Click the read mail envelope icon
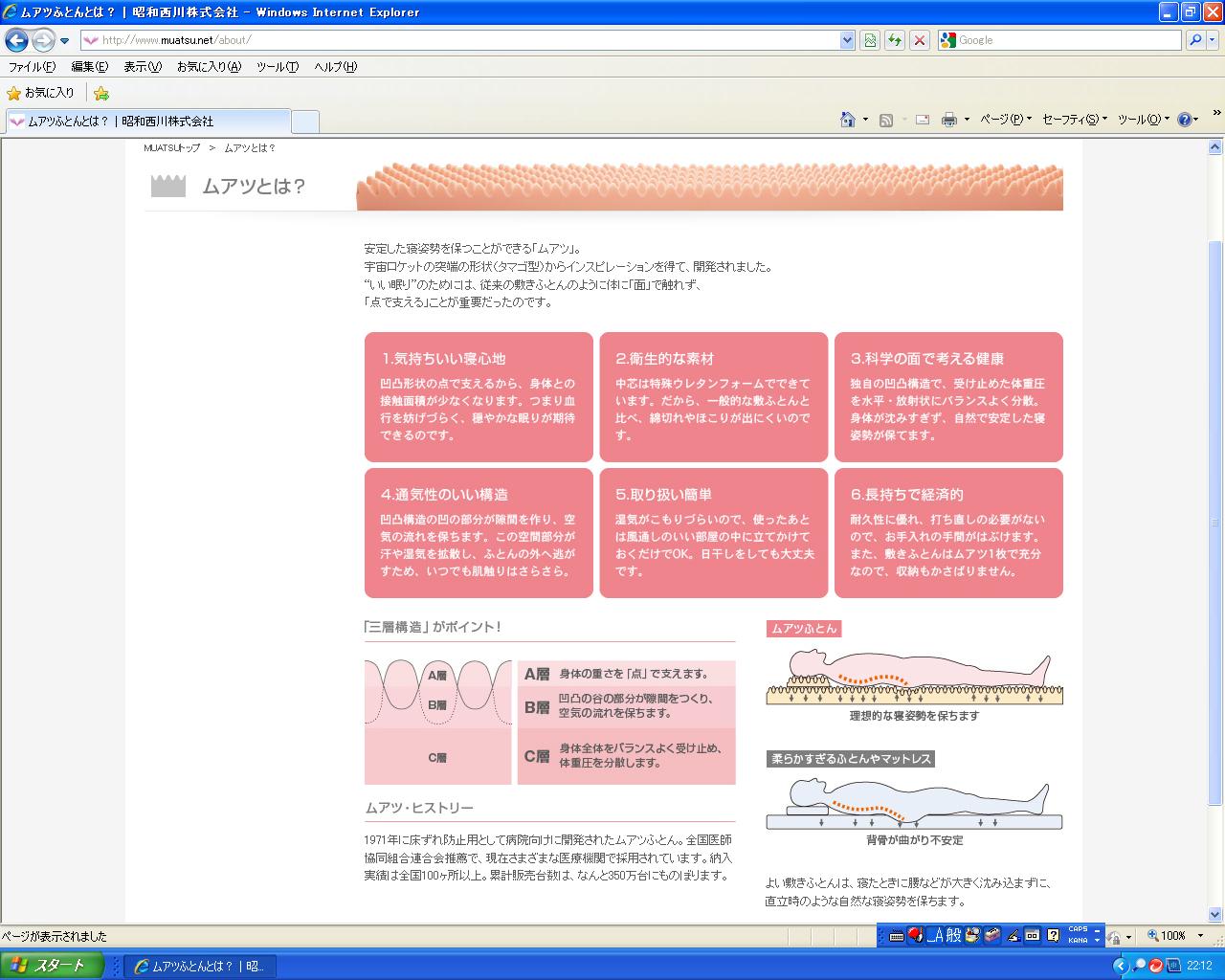Image resolution: width=1225 pixels, height=980 pixels. click(x=923, y=120)
